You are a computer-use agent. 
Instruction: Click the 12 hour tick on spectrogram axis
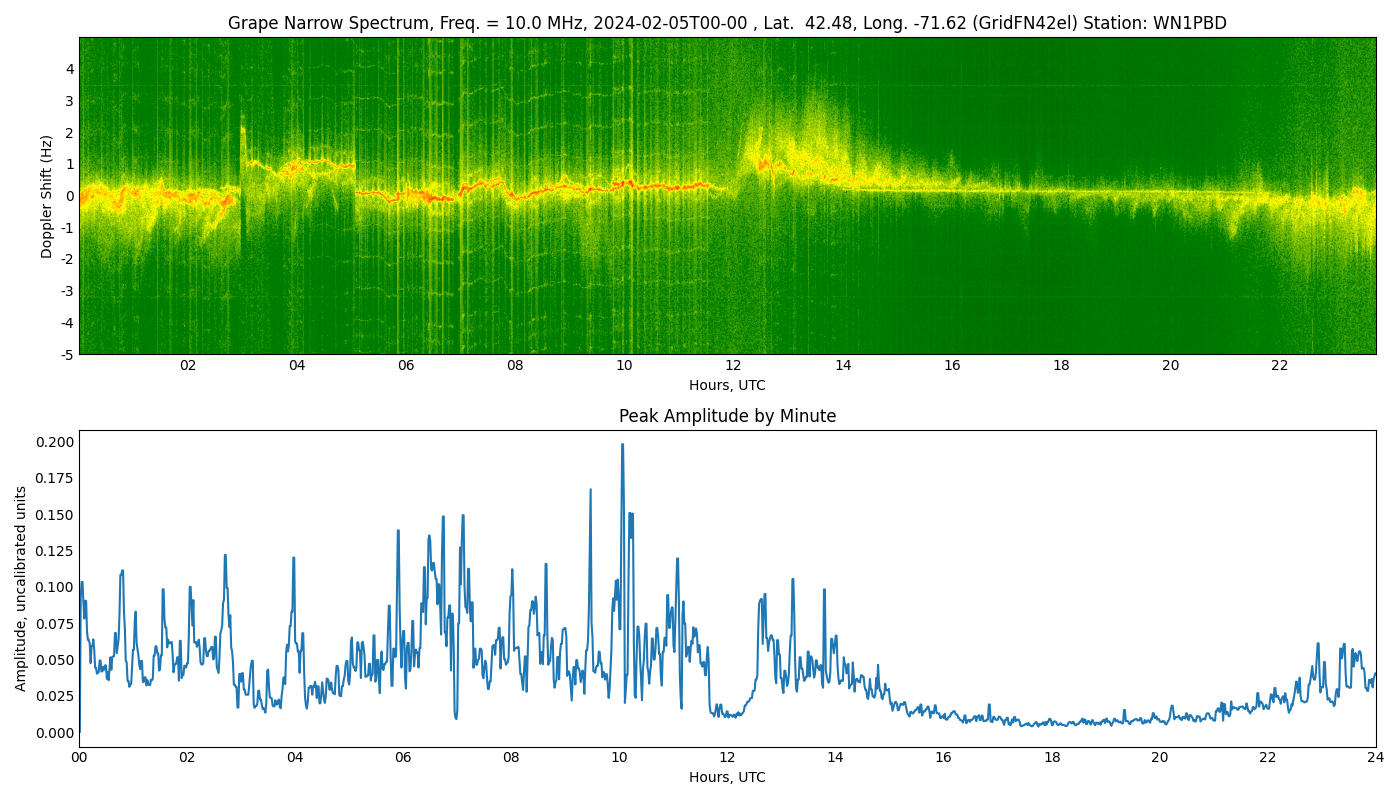pos(733,366)
